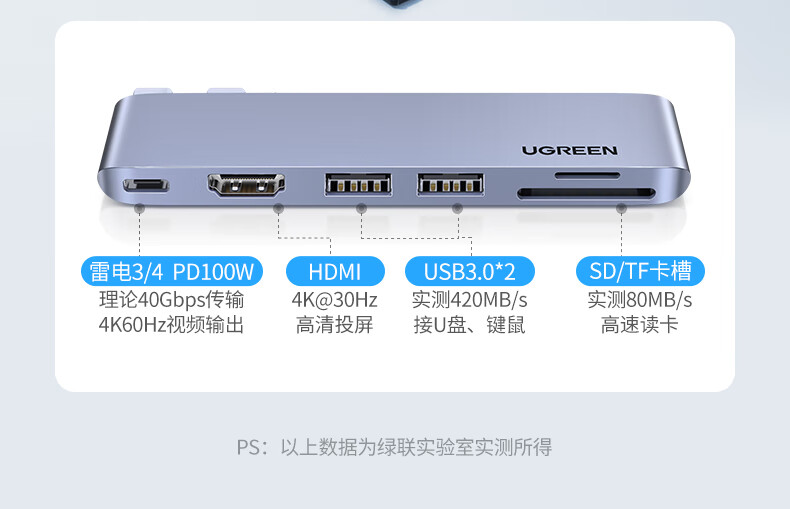Click the small TF card slot

[587, 176]
